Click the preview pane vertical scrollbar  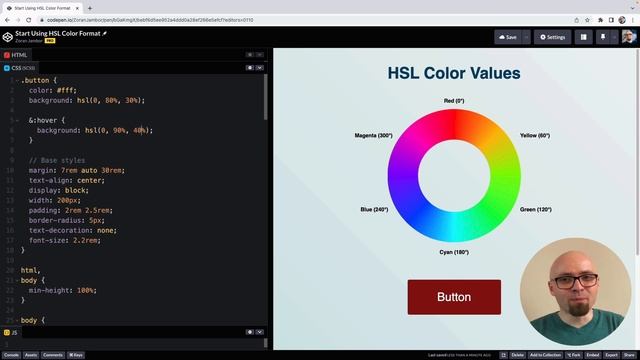tap(638, 153)
